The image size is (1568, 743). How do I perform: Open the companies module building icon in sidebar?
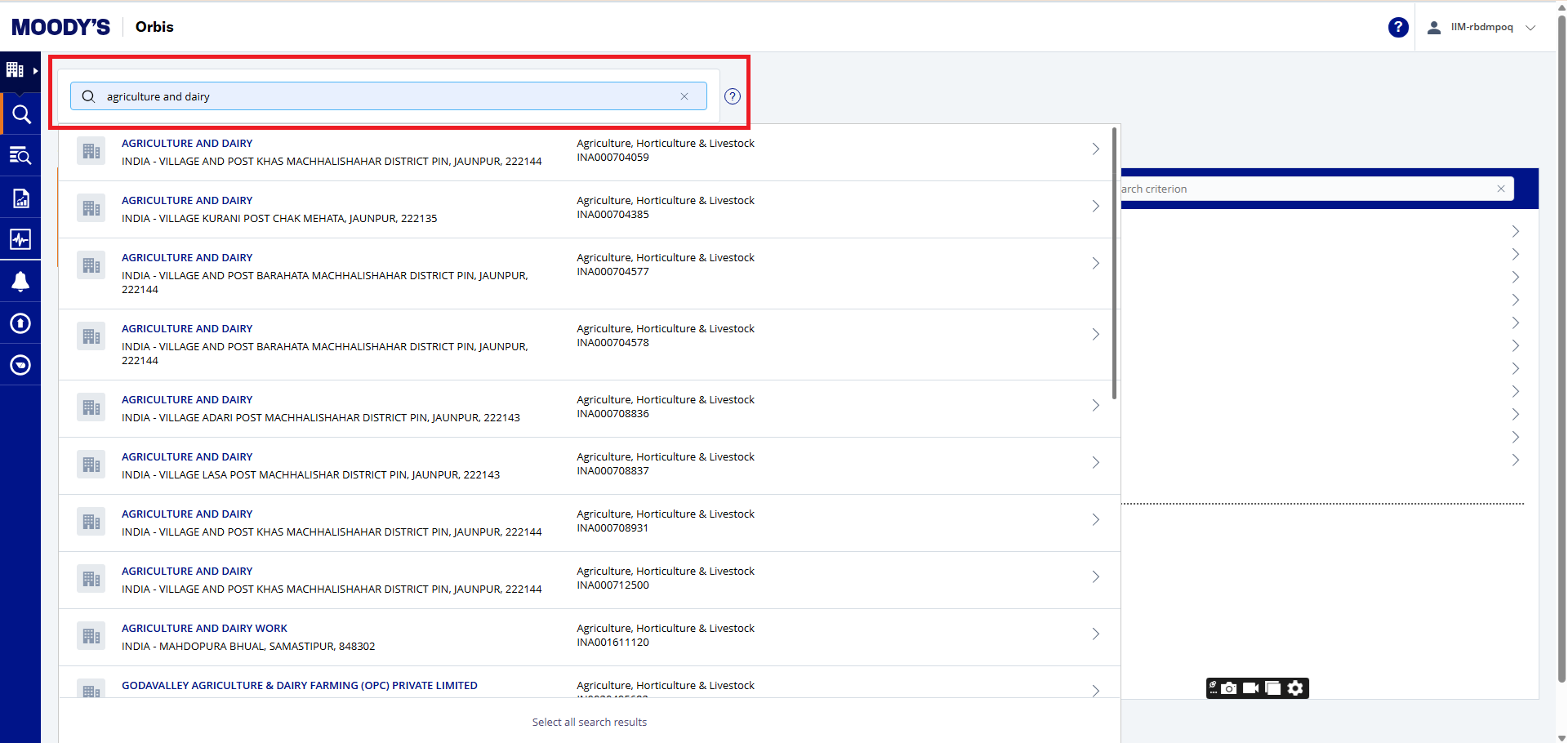[x=16, y=70]
